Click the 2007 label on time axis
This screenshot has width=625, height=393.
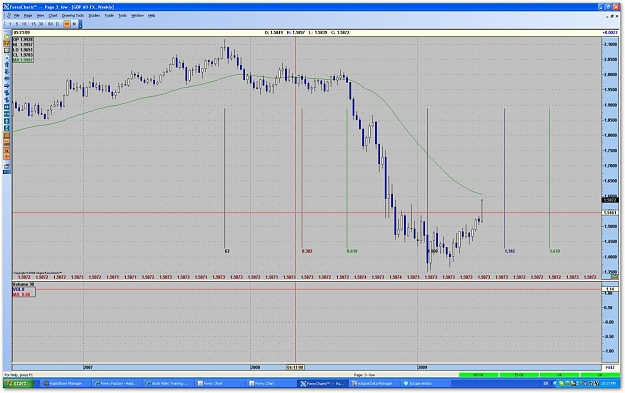[x=88, y=367]
